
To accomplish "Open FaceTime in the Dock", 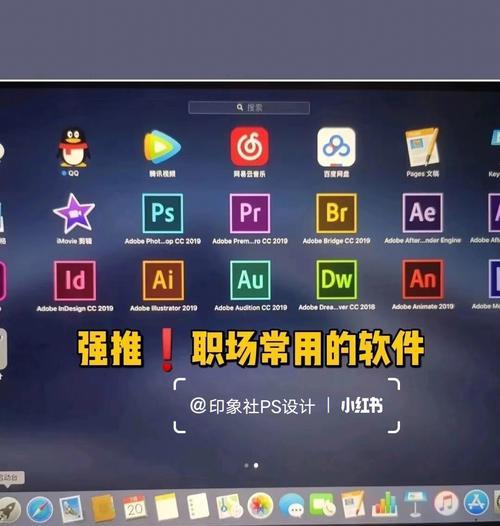I will tap(322, 505).
